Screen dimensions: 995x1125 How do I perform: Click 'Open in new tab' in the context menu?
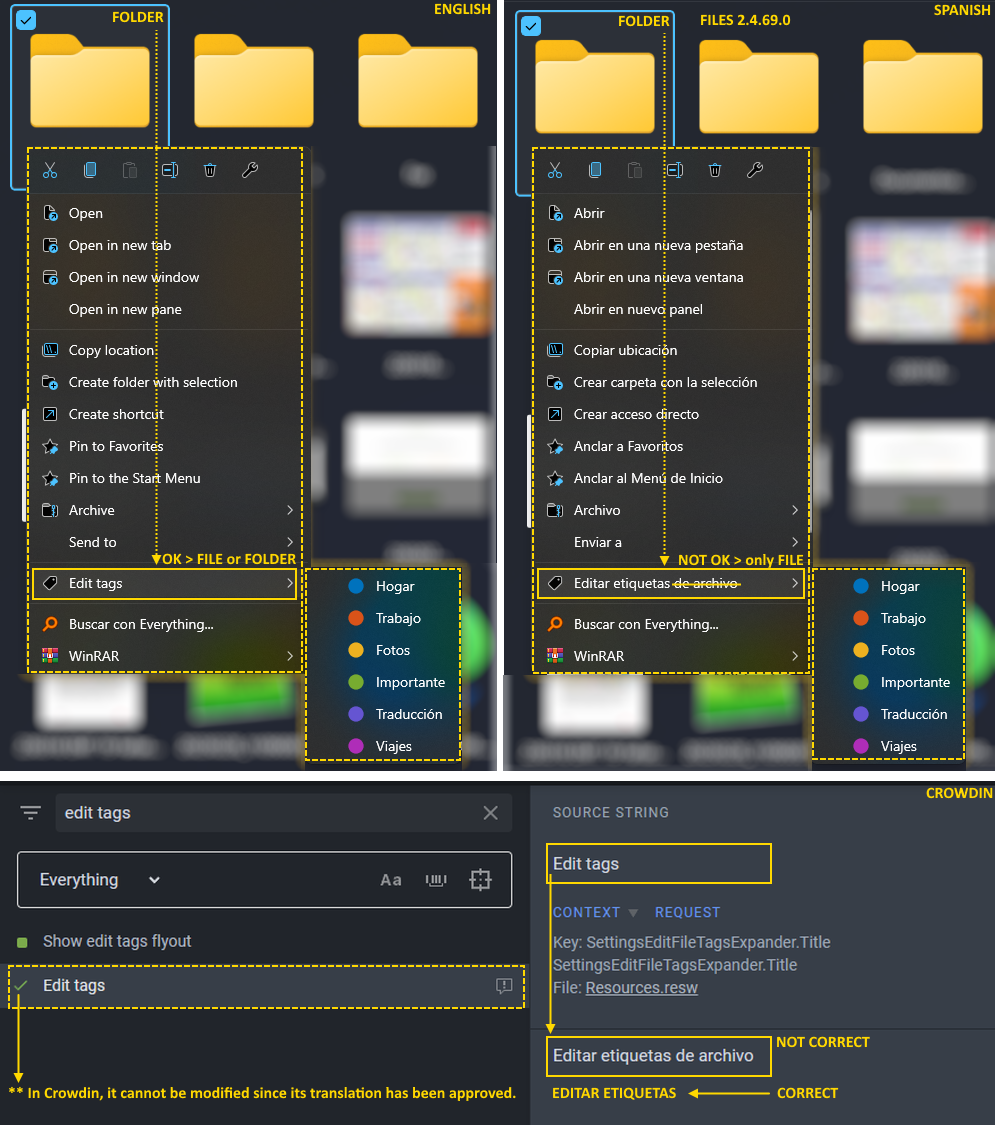(120, 245)
